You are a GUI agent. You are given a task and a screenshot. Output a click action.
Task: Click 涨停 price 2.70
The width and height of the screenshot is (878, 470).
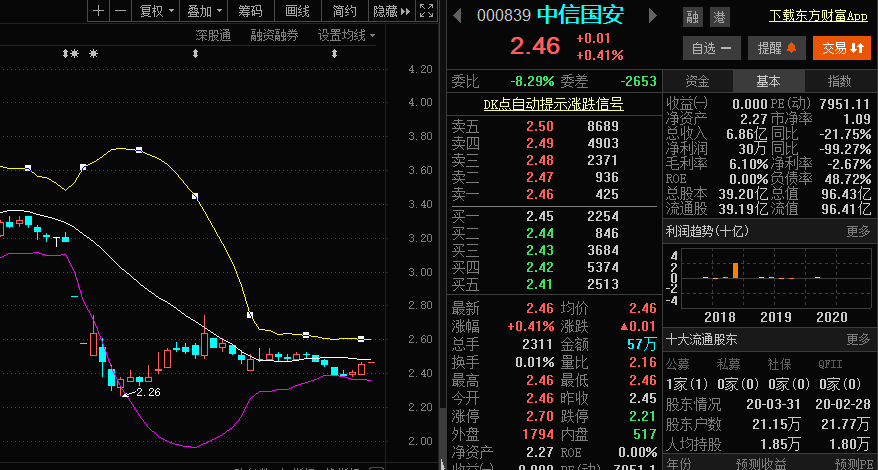tap(540, 416)
